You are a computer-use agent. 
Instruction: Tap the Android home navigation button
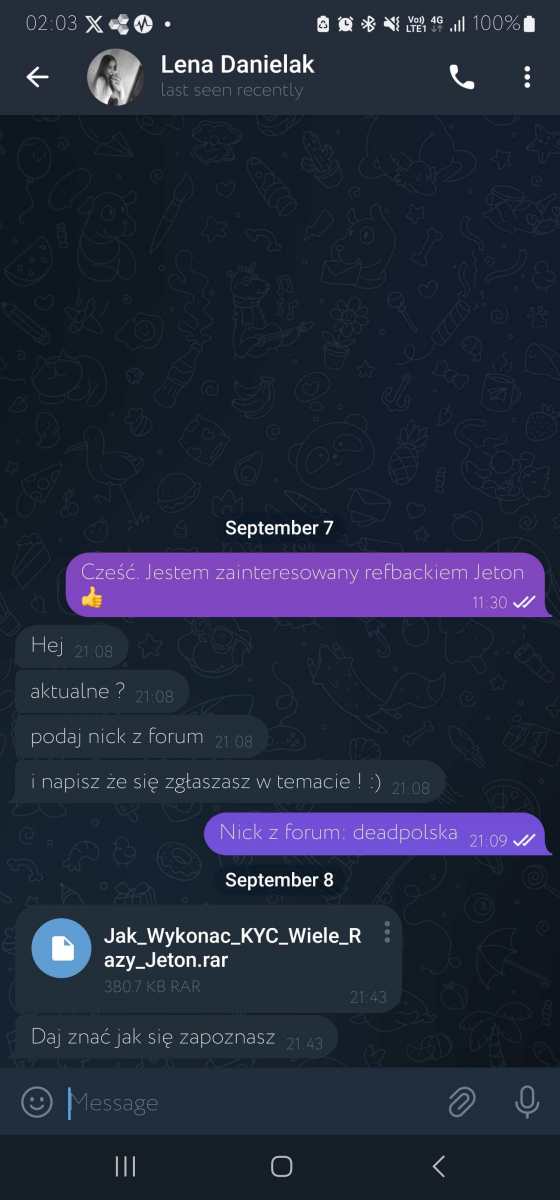click(282, 1166)
